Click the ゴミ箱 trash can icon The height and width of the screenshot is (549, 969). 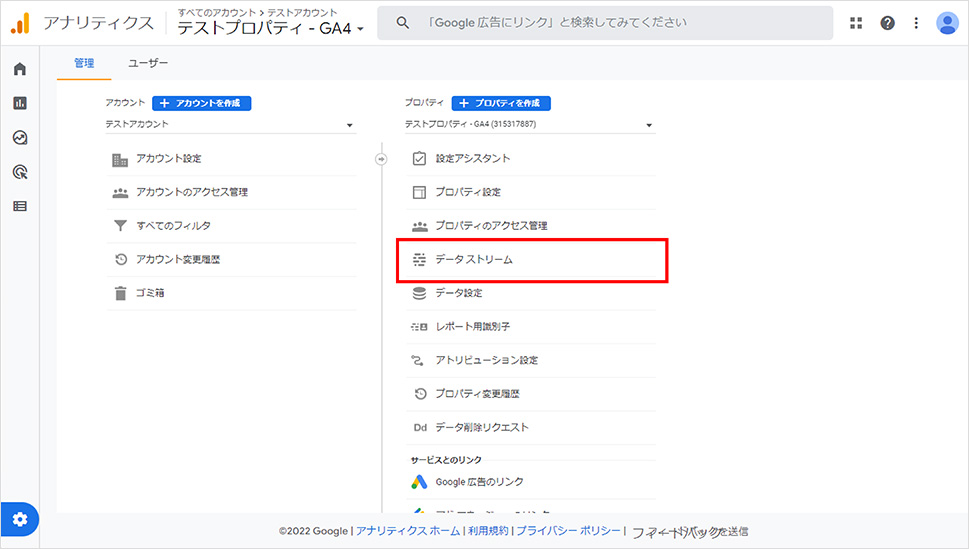pos(121,293)
